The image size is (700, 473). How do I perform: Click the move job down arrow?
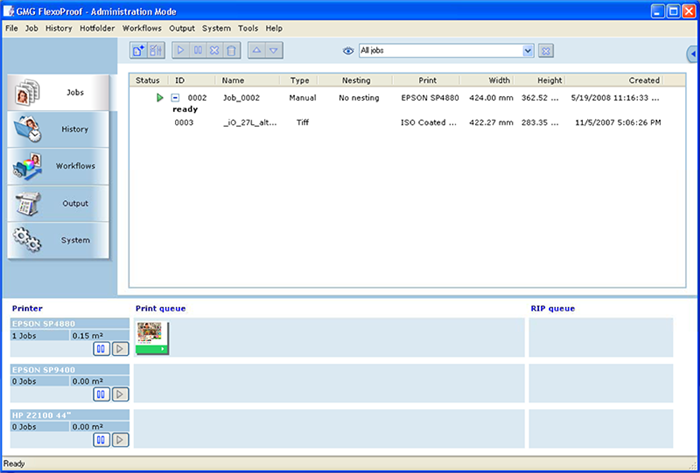tap(274, 50)
